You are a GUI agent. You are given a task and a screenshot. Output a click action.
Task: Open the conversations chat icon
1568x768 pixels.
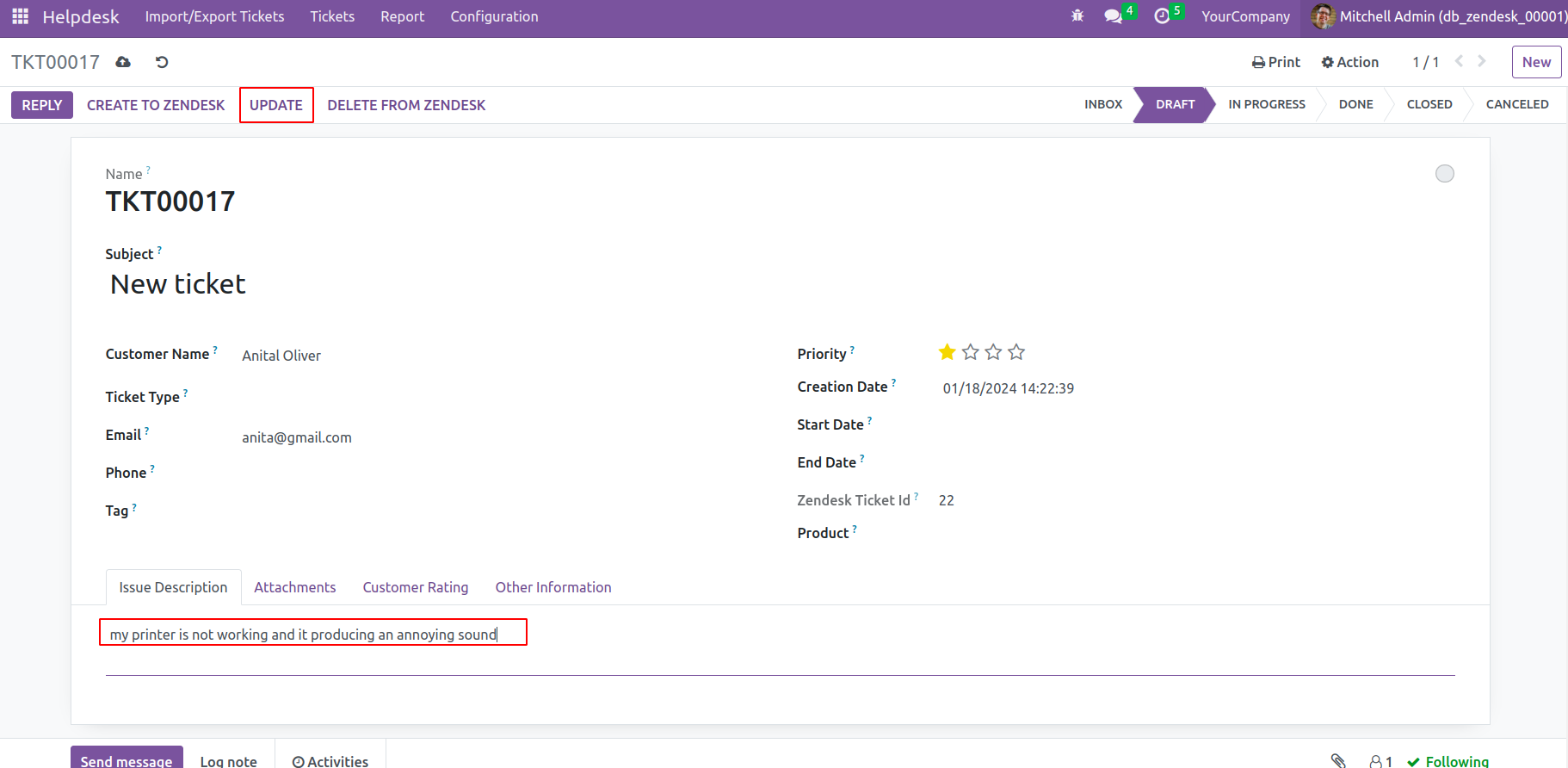click(x=1113, y=16)
